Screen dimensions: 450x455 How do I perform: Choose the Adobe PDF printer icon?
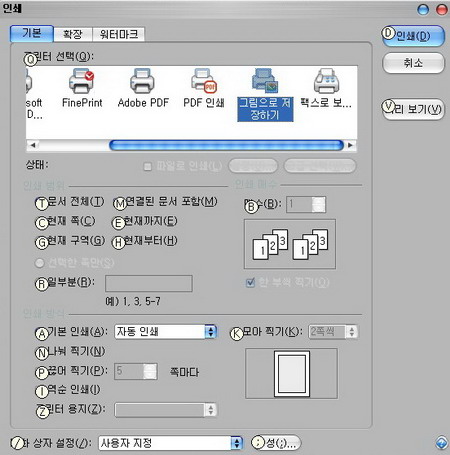click(142, 81)
